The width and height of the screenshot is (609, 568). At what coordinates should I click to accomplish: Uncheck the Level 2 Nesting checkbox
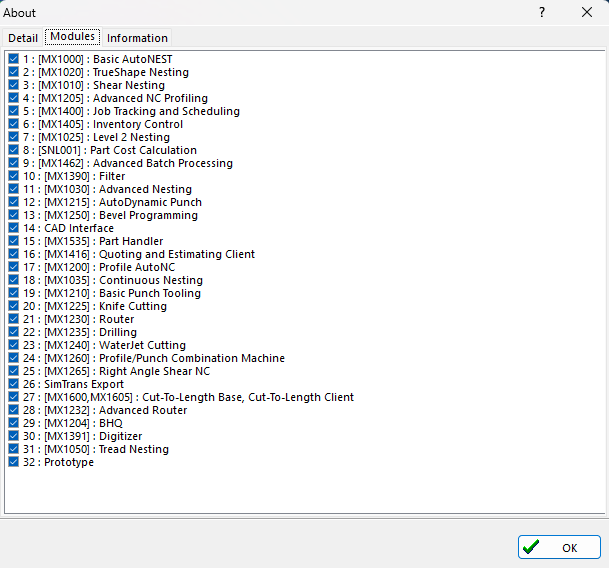13,137
